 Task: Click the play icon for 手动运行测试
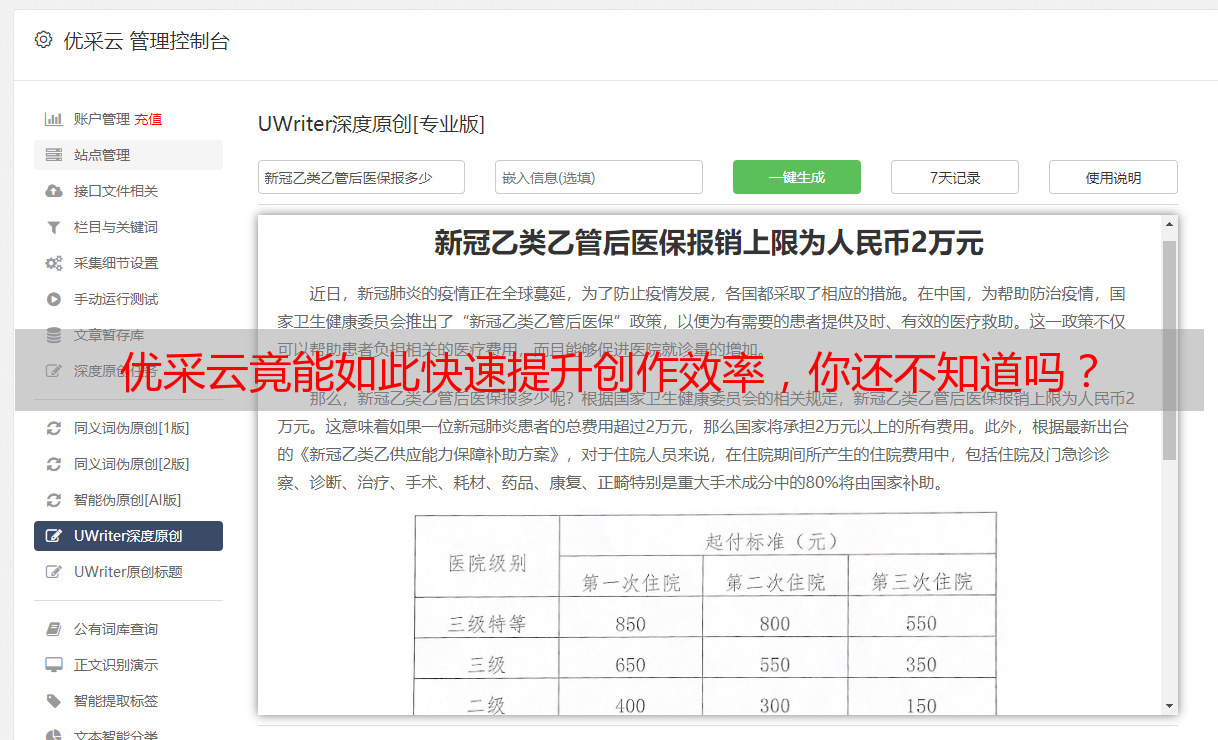coord(54,299)
